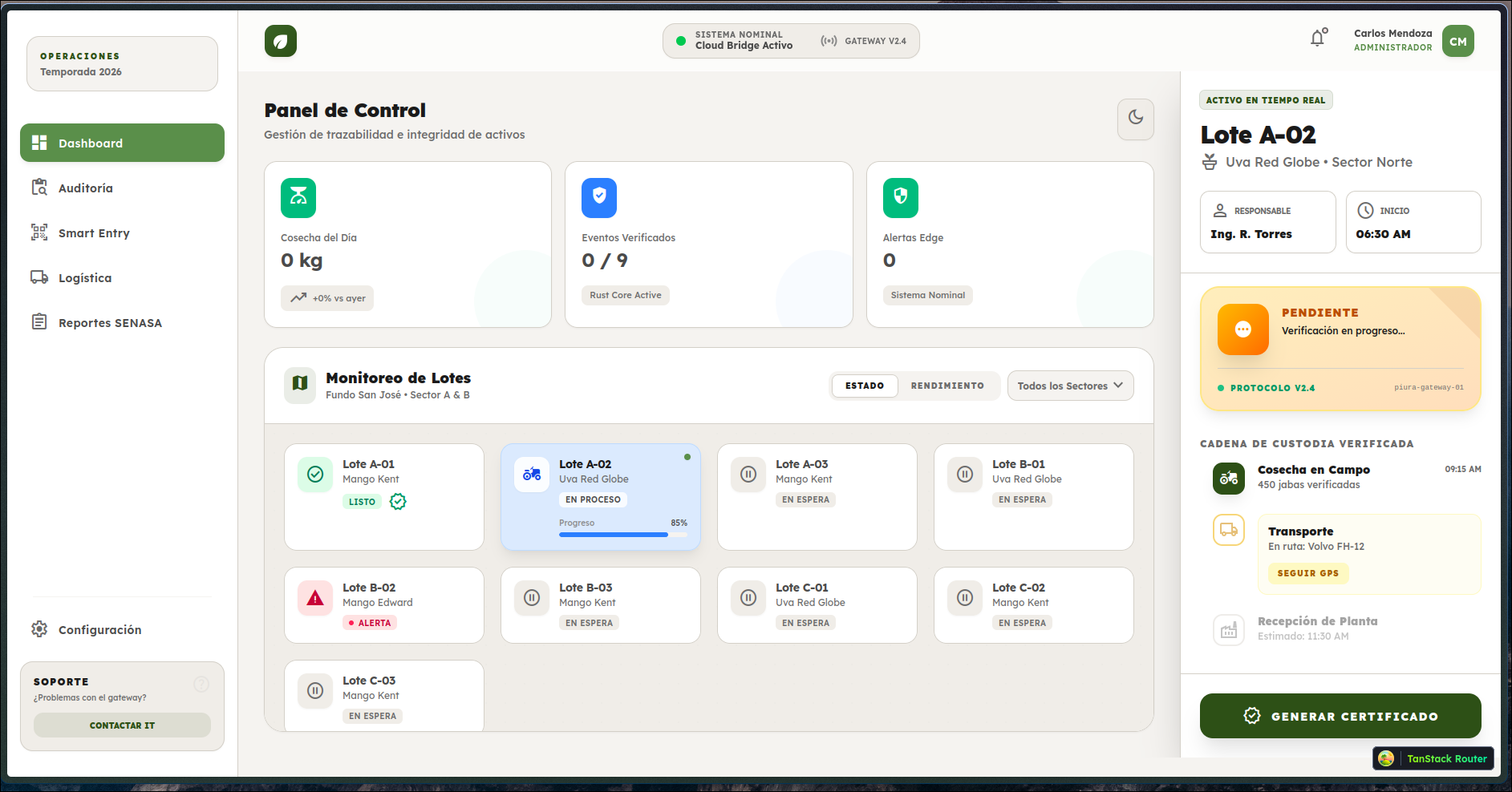The height and width of the screenshot is (792, 1512).
Task: Navigate to Logística
Action: [x=122, y=277]
